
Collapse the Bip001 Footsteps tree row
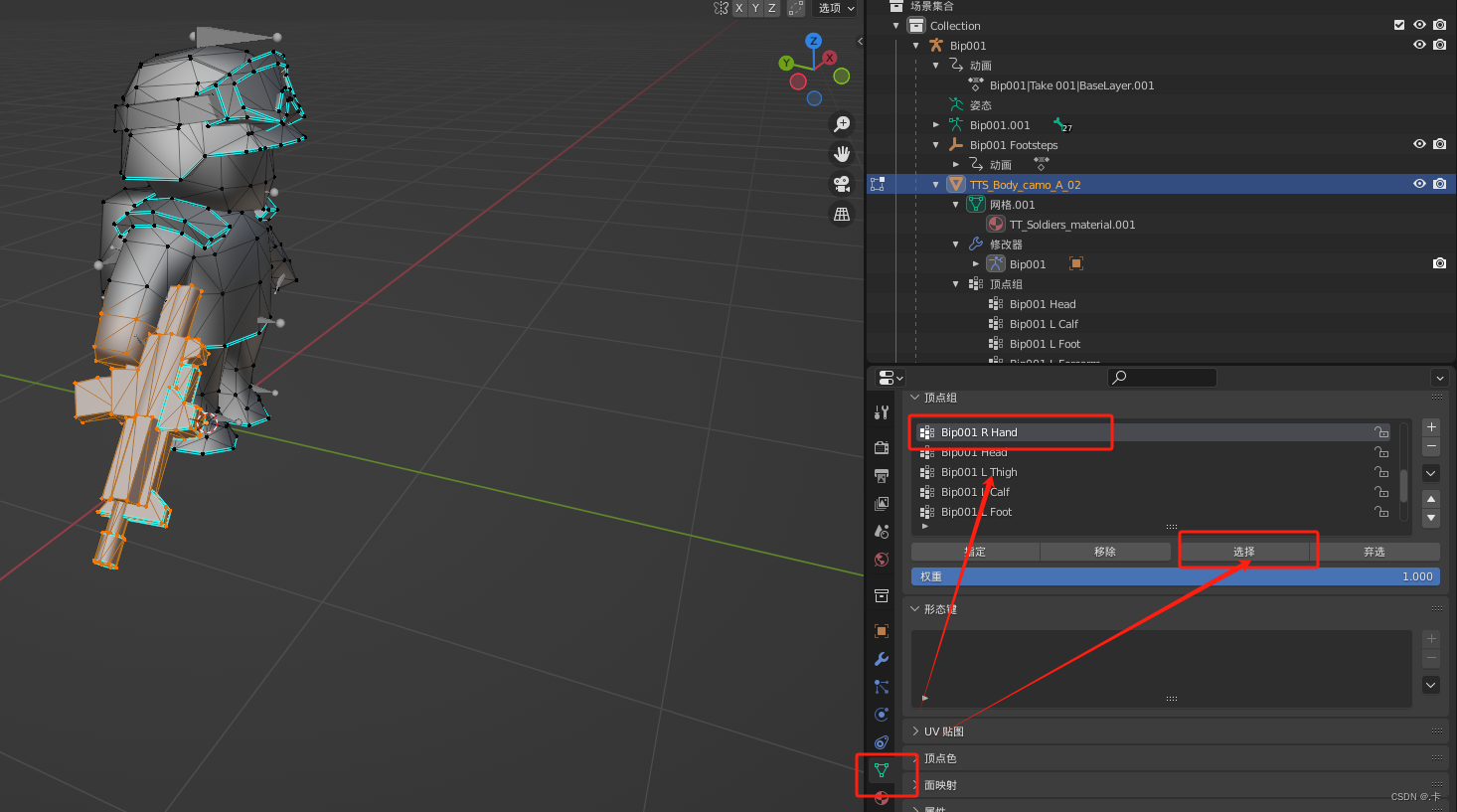point(935,145)
